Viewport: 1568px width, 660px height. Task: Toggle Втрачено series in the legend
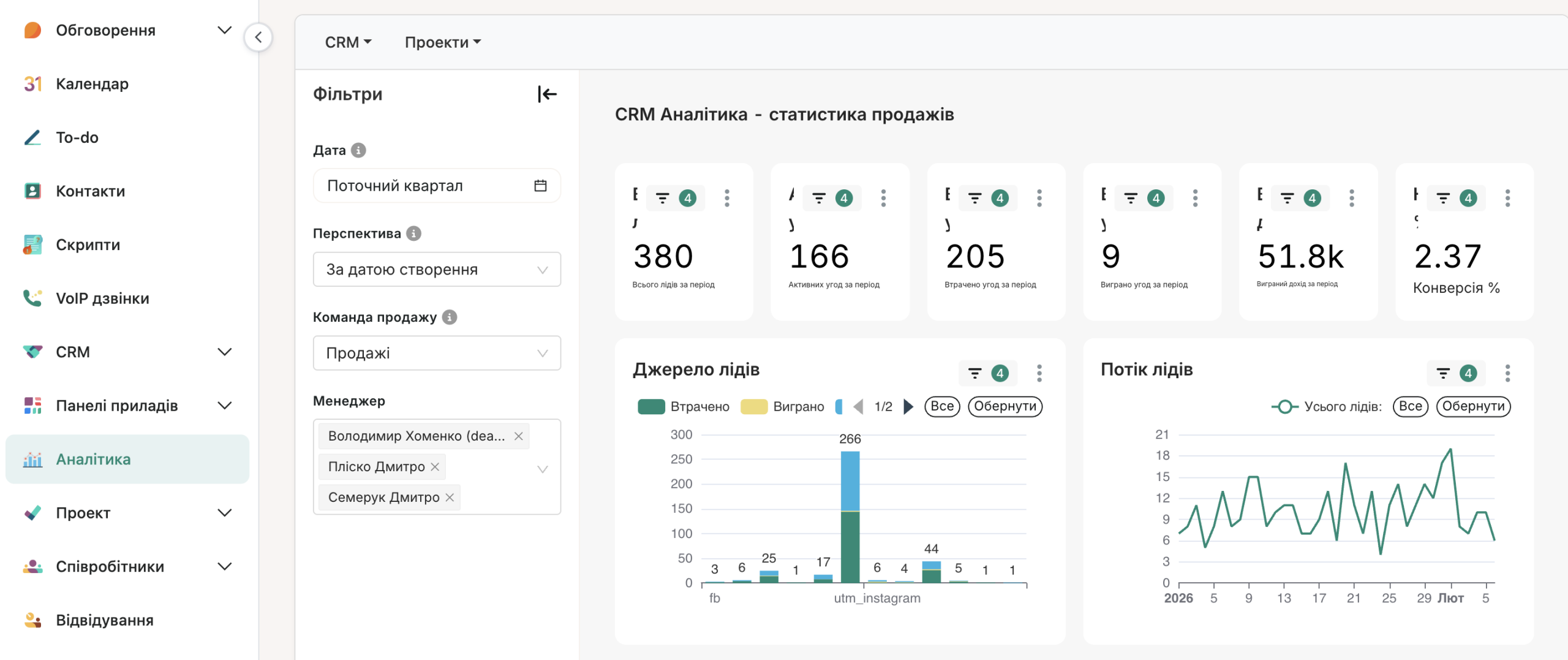click(684, 407)
